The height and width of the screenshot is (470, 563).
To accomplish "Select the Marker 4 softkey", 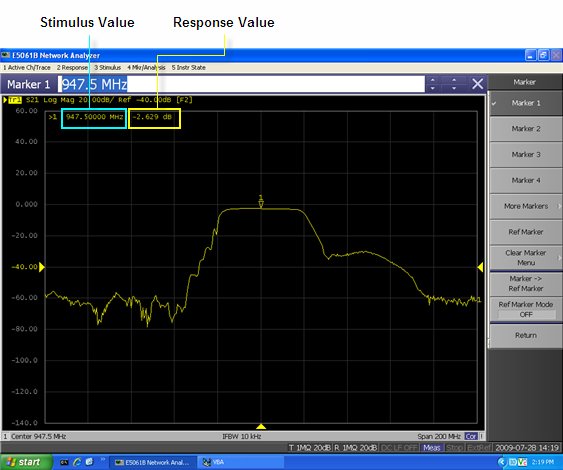I will tap(526, 181).
